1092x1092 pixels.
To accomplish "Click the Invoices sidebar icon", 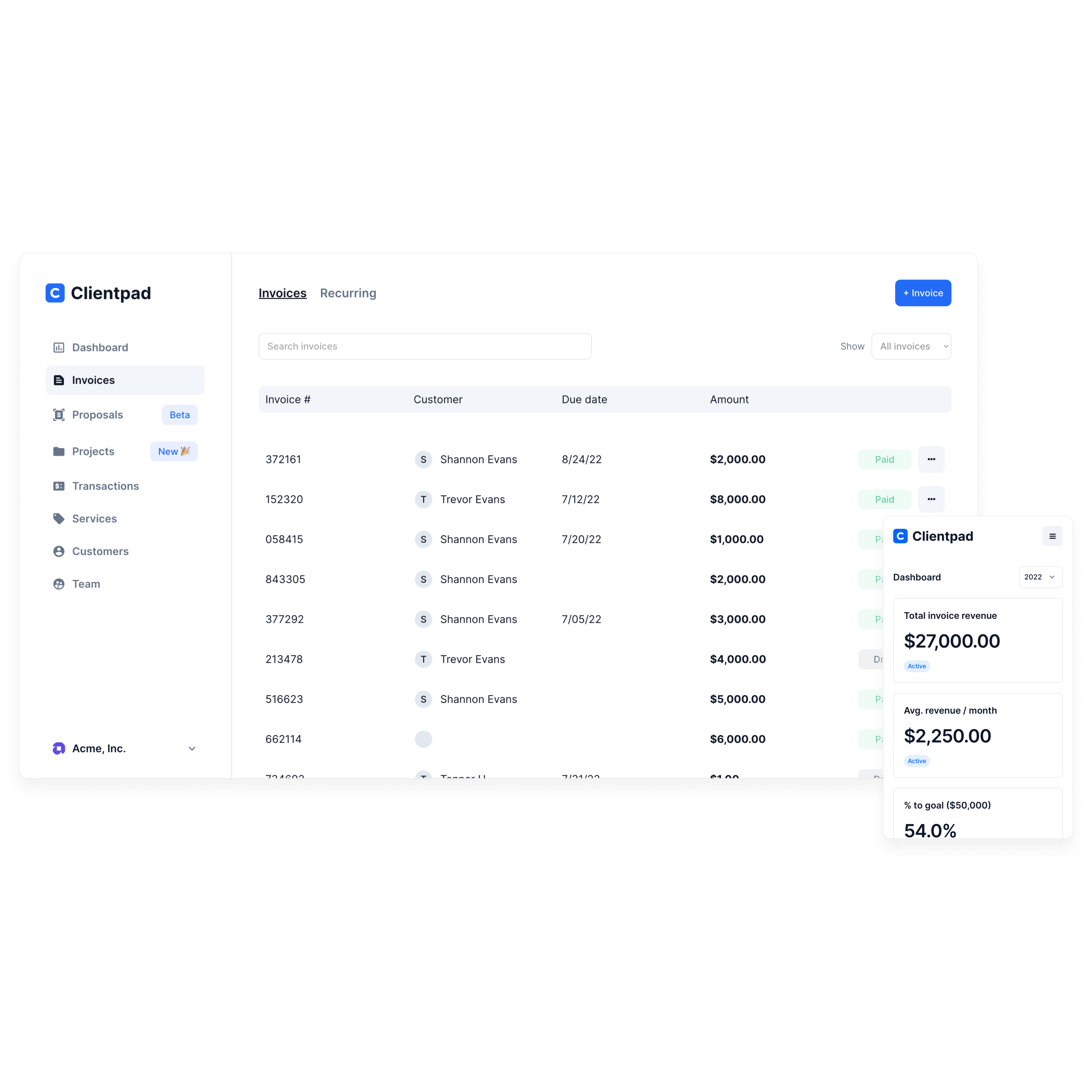I will click(58, 380).
